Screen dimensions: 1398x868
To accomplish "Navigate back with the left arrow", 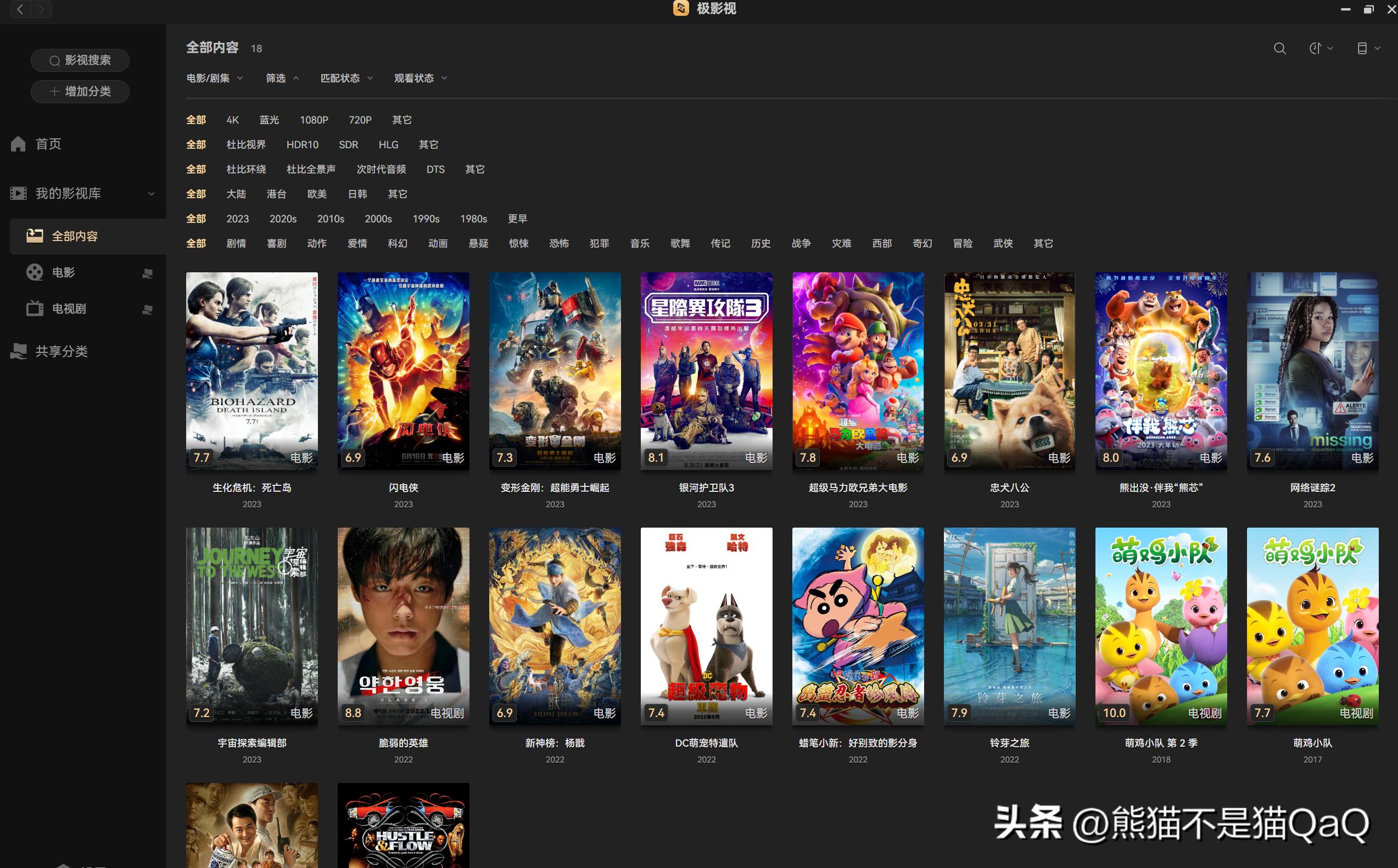I will point(20,9).
